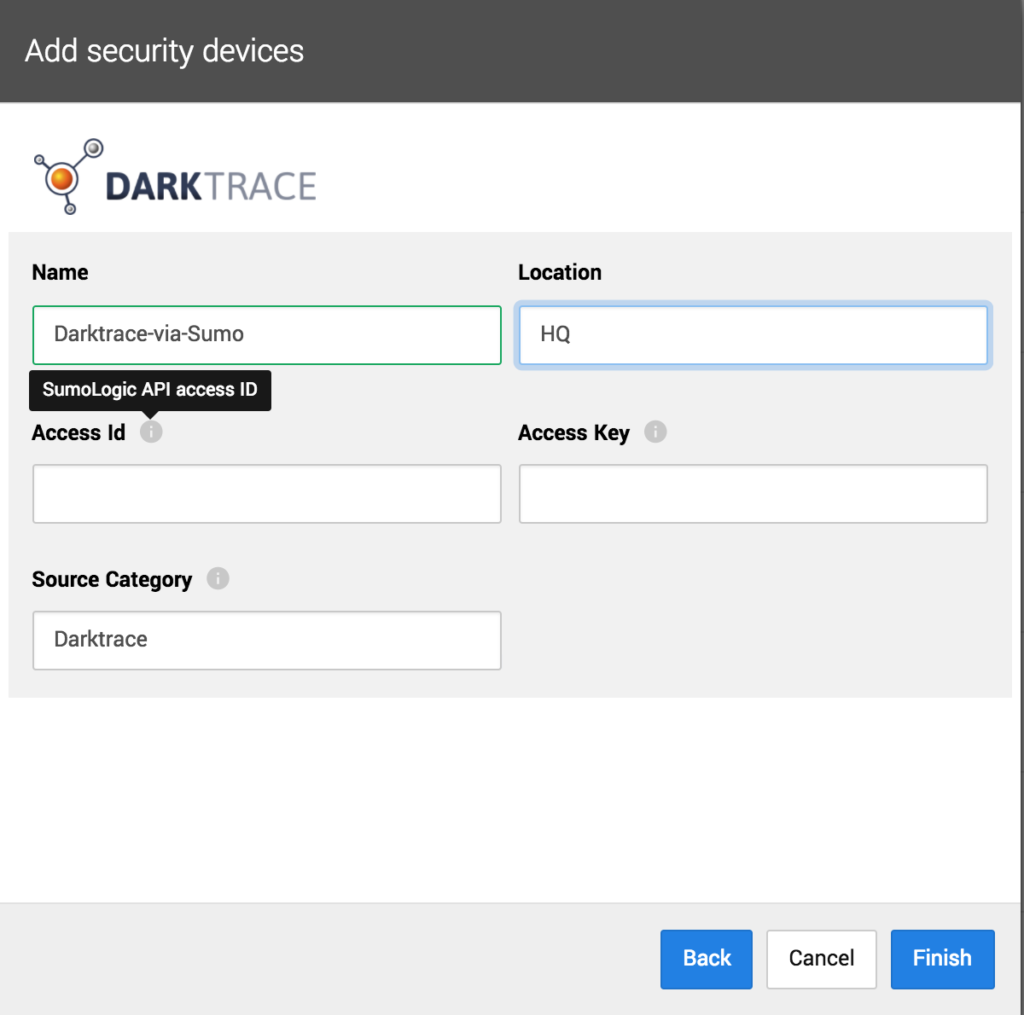Focus the Location input field
The height and width of the screenshot is (1015, 1024).
pyautogui.click(x=753, y=335)
